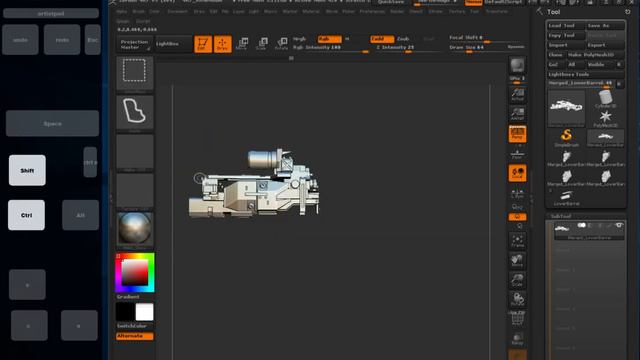Click the Menus toggle button

coord(473,2)
